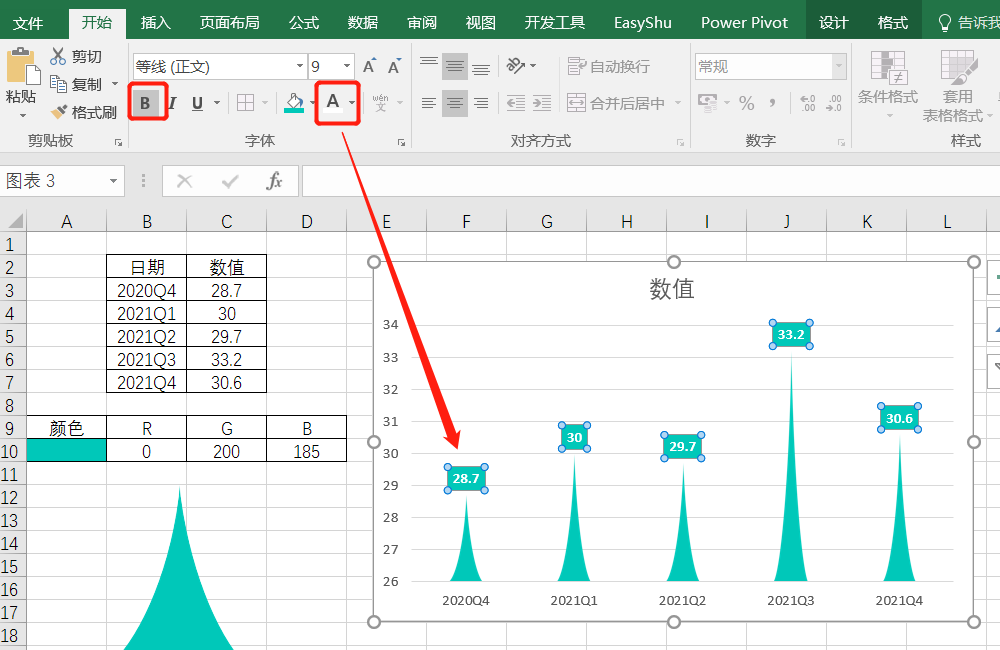Decrease font size with smaller A icon
The height and width of the screenshot is (650, 1000).
pos(395,66)
